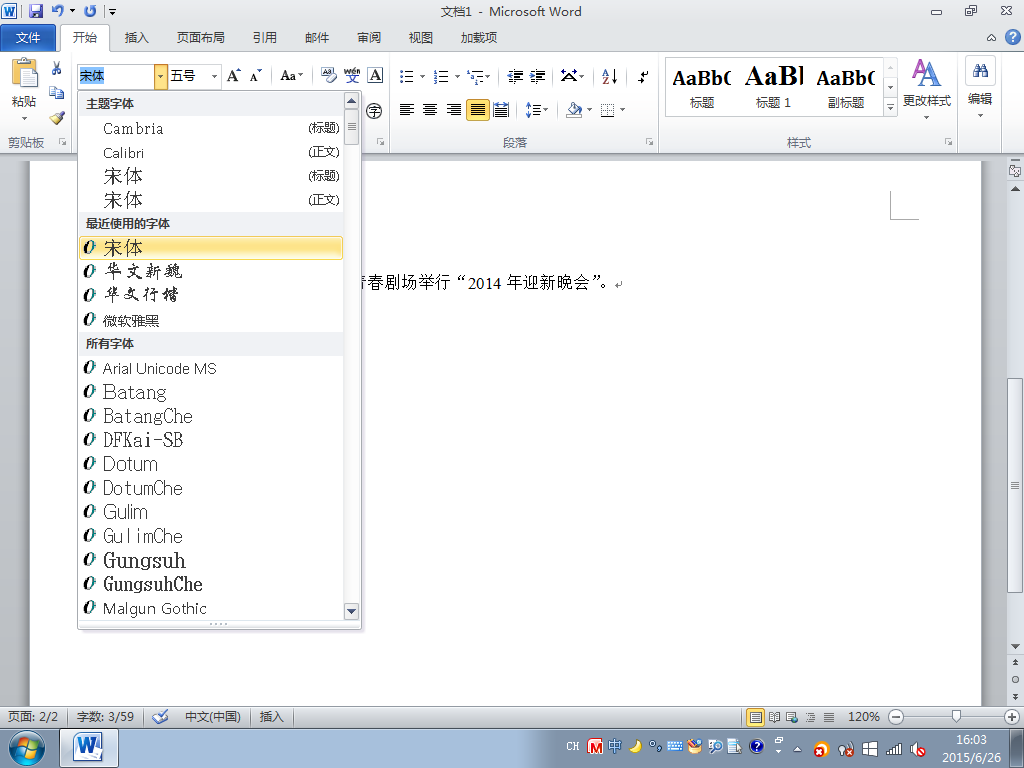Click the zoom in plus button
This screenshot has width=1024, height=768.
tap(1012, 717)
